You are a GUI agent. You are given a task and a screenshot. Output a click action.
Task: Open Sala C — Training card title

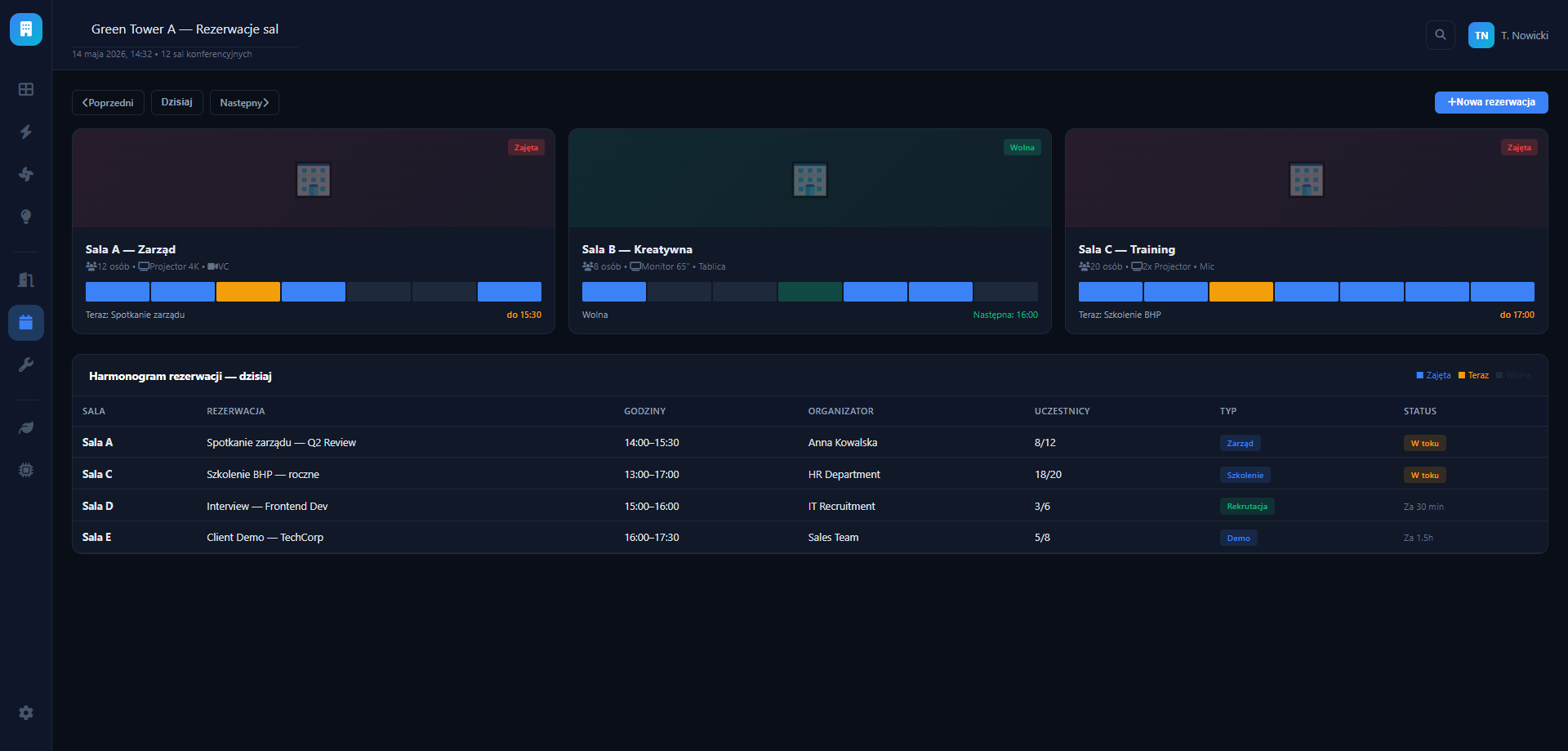pos(1127,249)
